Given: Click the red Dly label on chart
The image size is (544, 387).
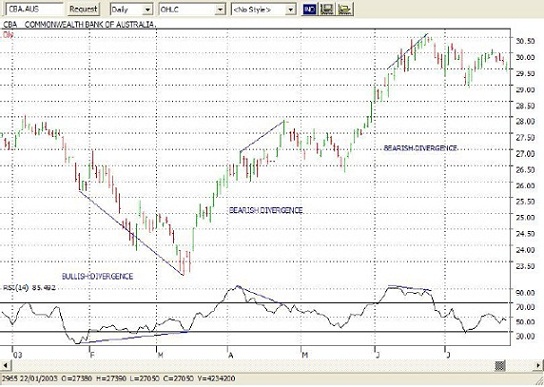Looking at the screenshot, I should pos(8,35).
